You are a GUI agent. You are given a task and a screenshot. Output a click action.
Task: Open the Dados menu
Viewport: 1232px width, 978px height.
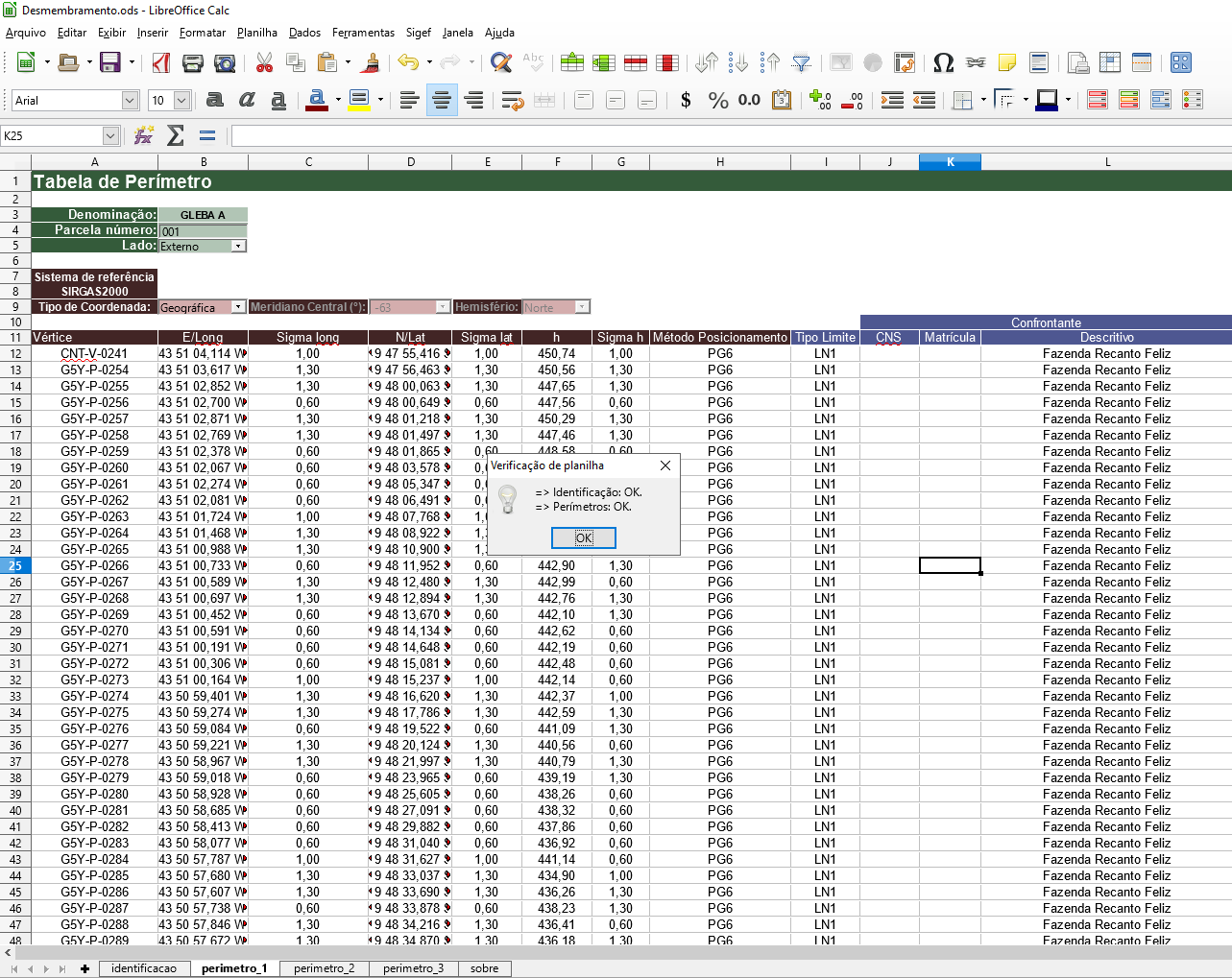(x=305, y=33)
